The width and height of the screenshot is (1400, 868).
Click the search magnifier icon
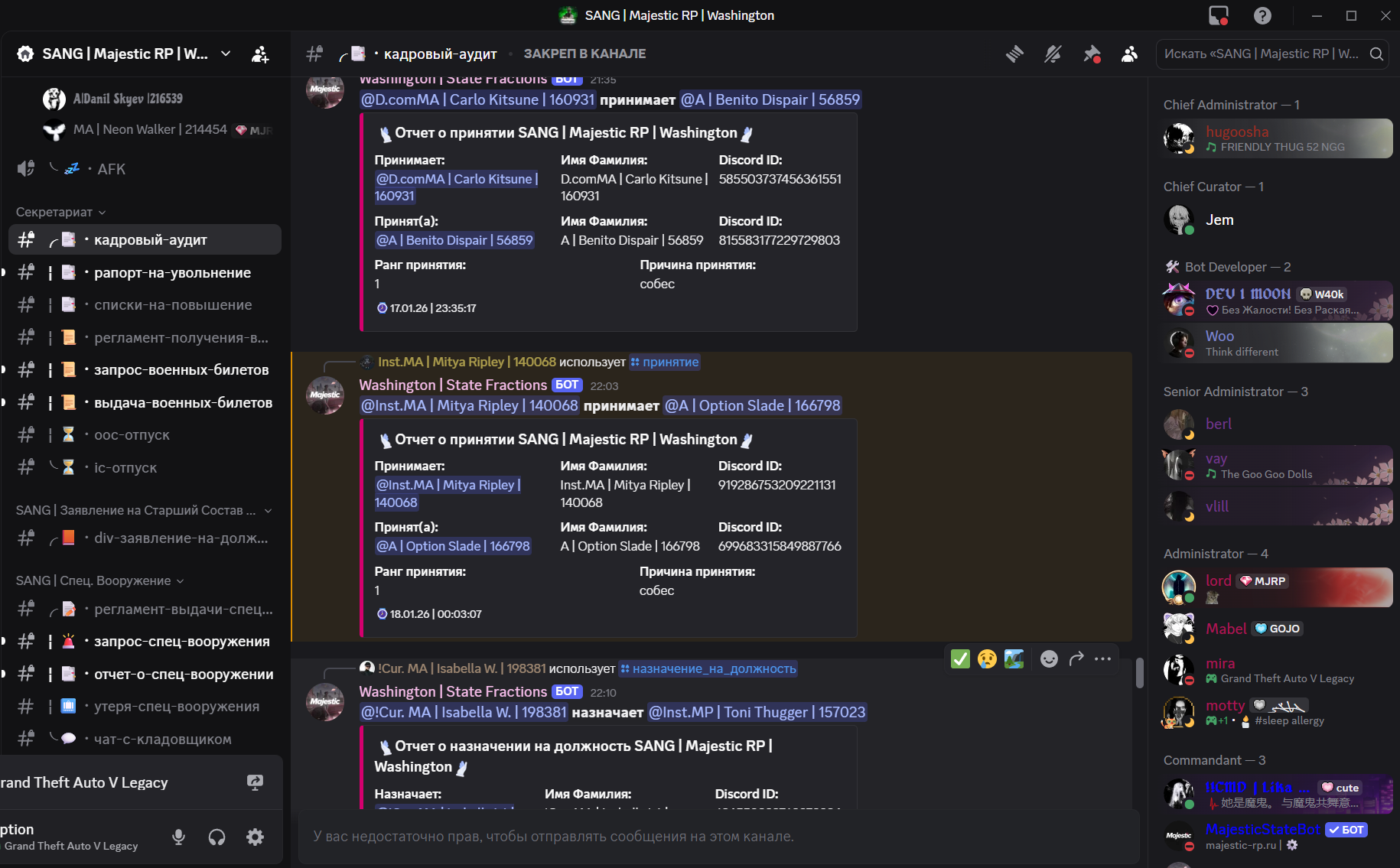click(x=1376, y=54)
